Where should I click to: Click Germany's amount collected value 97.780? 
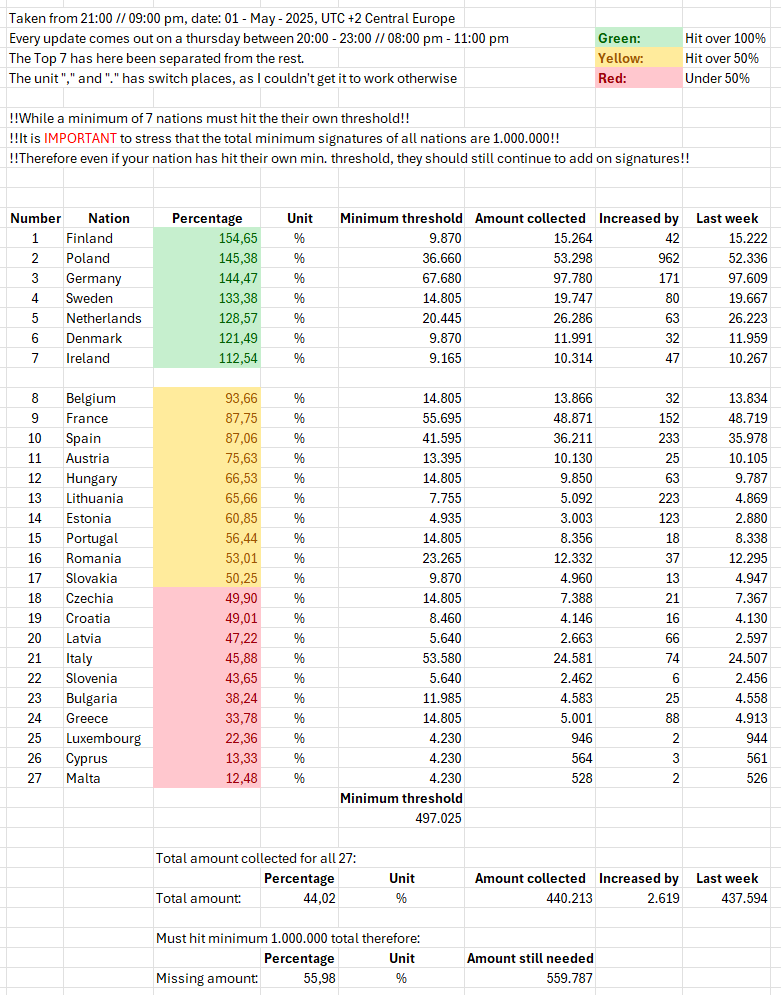(x=530, y=278)
